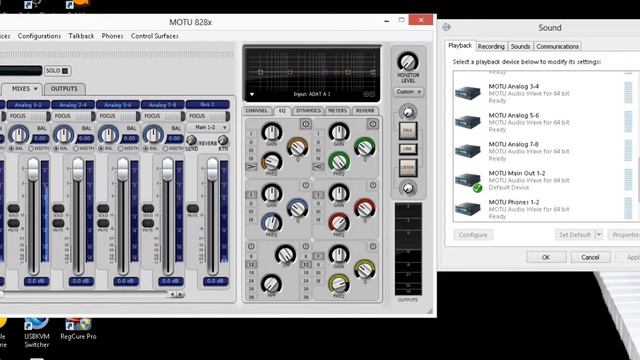Click the HPF knob in EQ panel
The width and height of the screenshot is (640, 360).
[271, 283]
